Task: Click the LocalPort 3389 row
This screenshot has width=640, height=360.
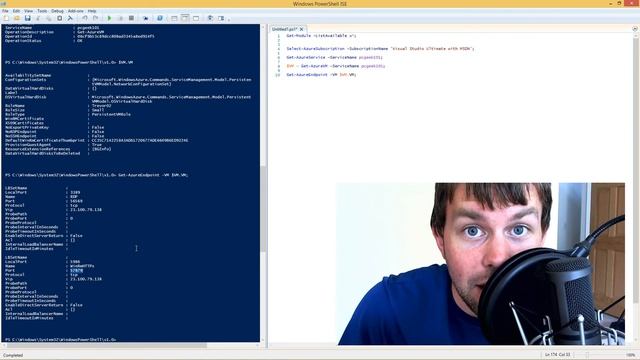Action: click(x=42, y=192)
